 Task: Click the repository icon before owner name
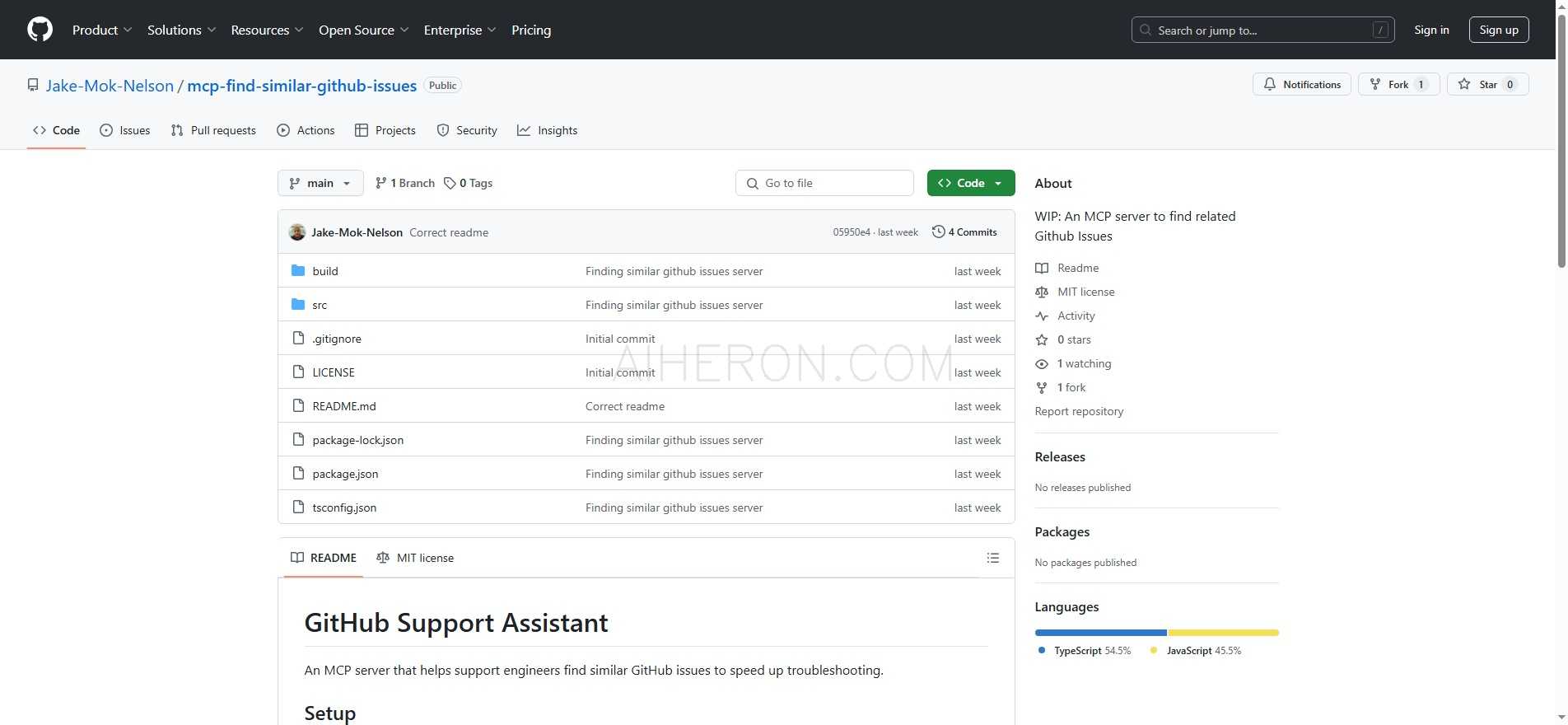click(x=33, y=85)
